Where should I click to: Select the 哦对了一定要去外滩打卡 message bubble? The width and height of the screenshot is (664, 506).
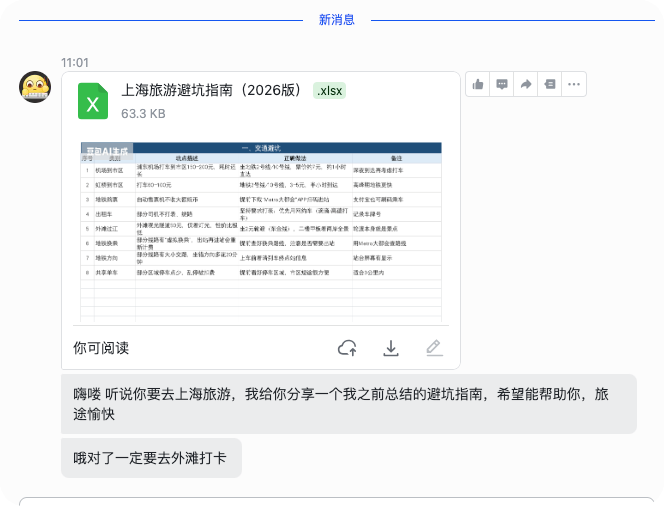point(151,458)
